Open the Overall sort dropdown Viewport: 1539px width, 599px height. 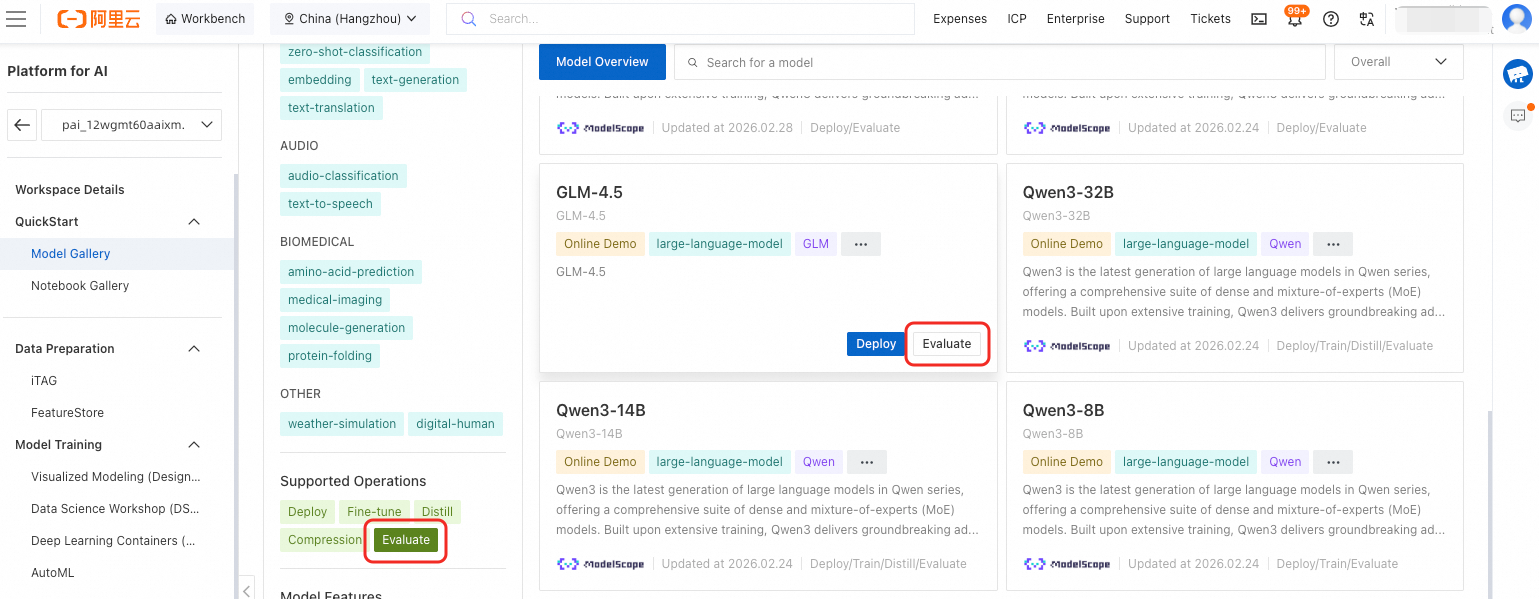(1398, 62)
